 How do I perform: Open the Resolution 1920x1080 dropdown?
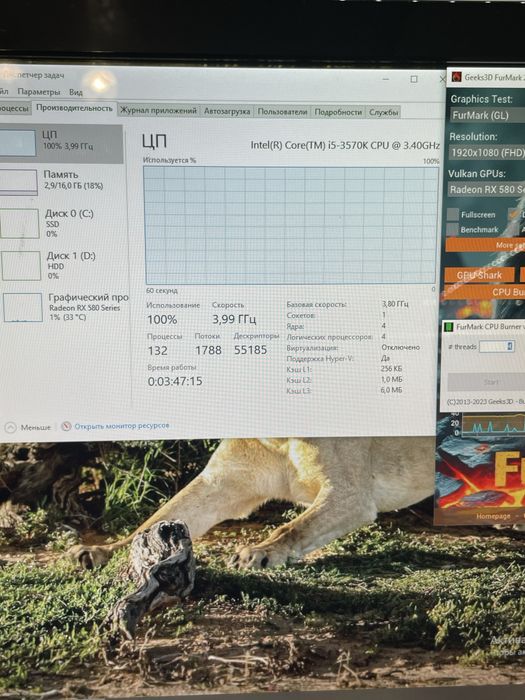[x=487, y=153]
